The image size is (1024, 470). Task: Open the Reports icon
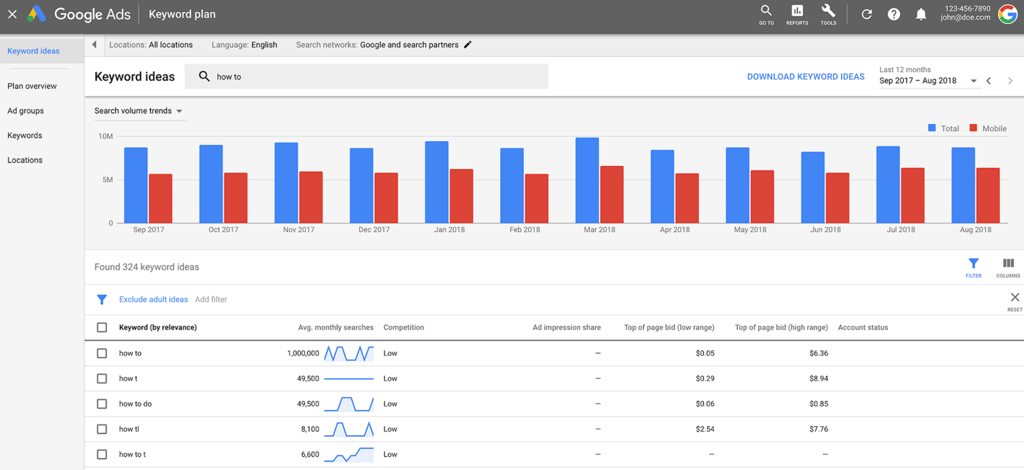coord(797,14)
